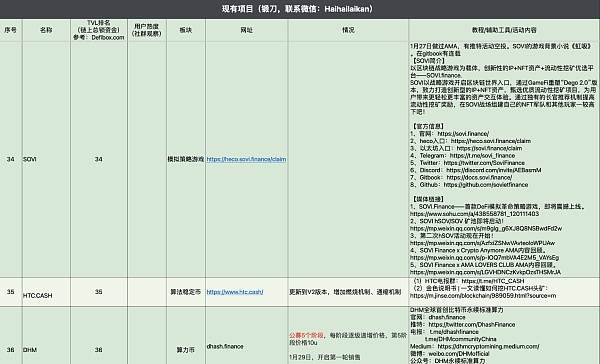Select the 板块 column header
This screenshot has width=600, height=364.
[x=186, y=30]
